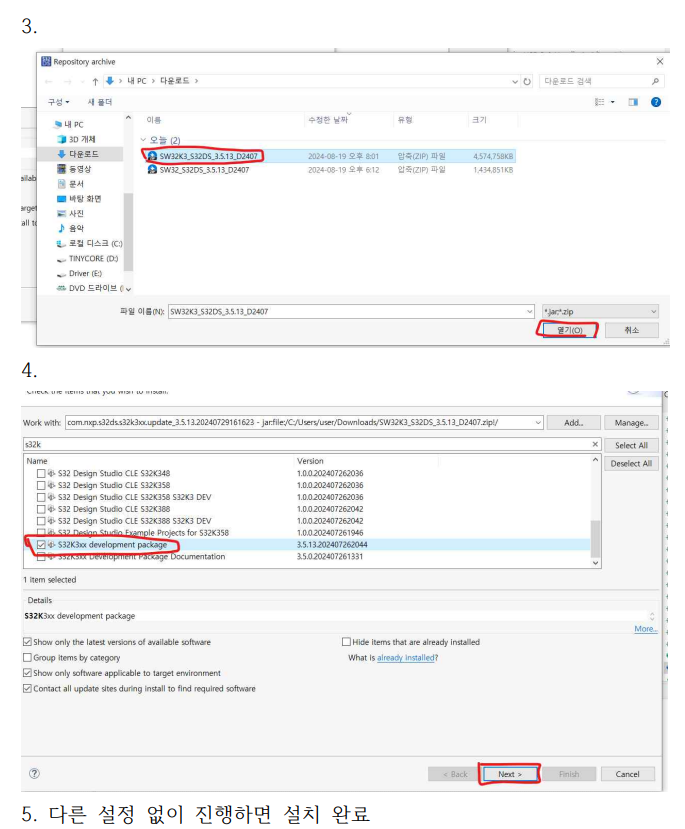
Task: Open the help question mark in file dialog
Action: (x=656, y=102)
